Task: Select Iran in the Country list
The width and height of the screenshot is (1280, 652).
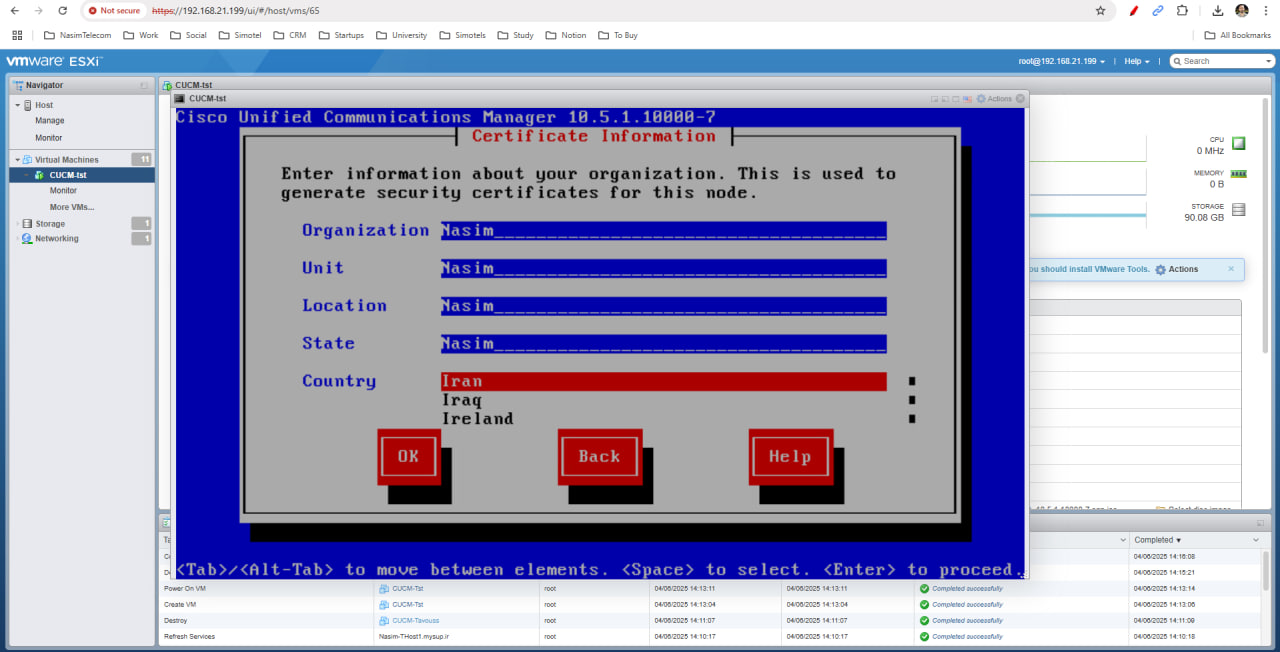Action: point(664,381)
